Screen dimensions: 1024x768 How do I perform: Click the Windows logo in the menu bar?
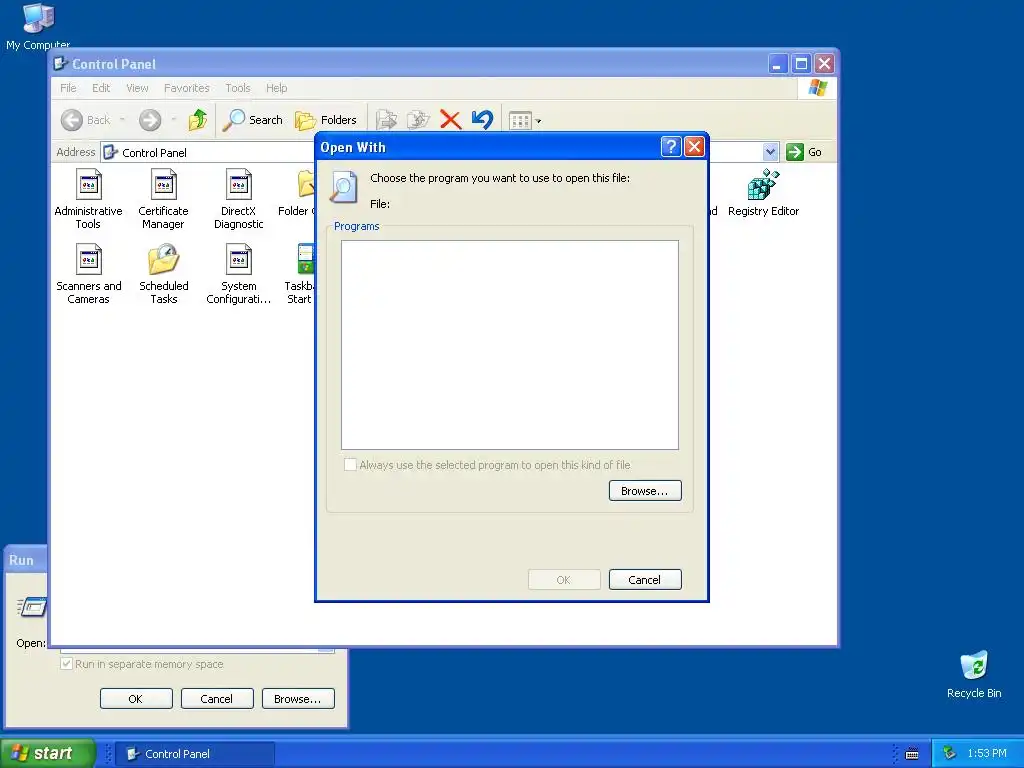[818, 88]
